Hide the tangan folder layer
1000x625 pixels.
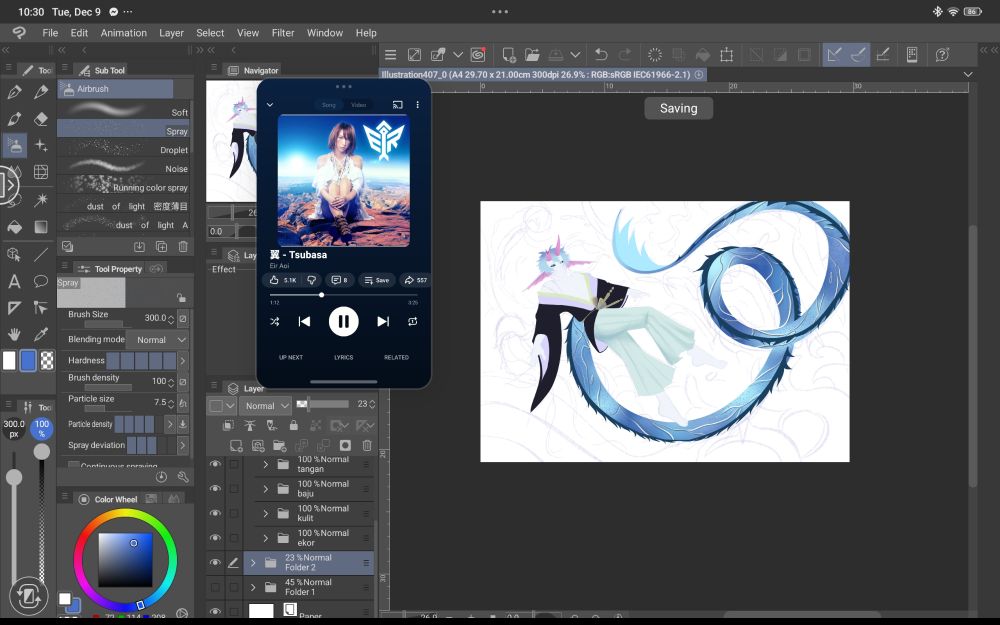[x=215, y=465]
